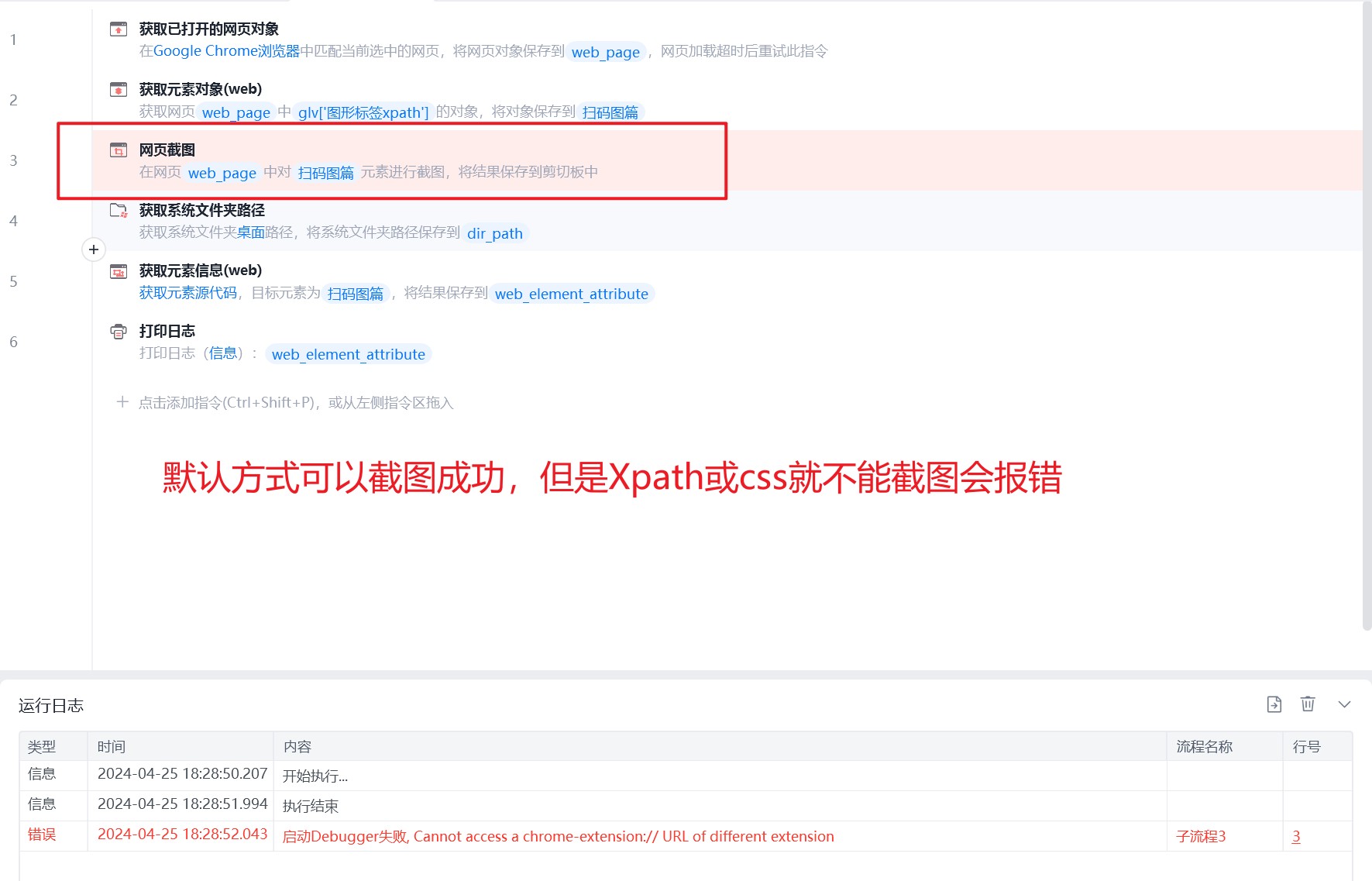Select the error log row with 启动Debugger失败
The width and height of the screenshot is (1372, 881).
686,836
